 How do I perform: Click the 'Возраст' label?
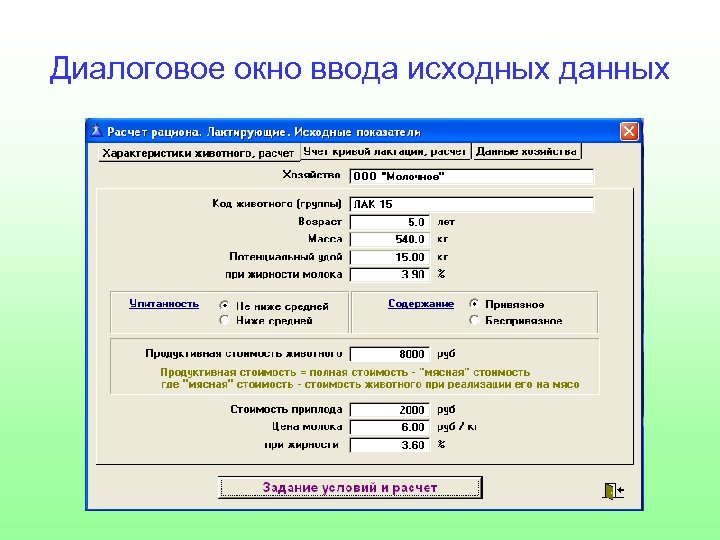320,221
